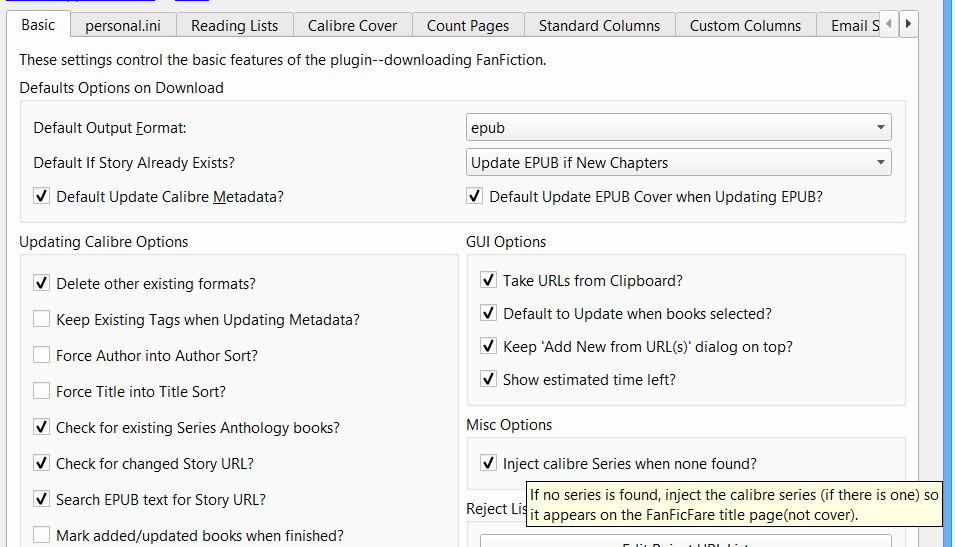Screen dimensions: 955x547
Task: Uncheck Inject calibre Series when none found
Action: pyautogui.click(x=488, y=464)
